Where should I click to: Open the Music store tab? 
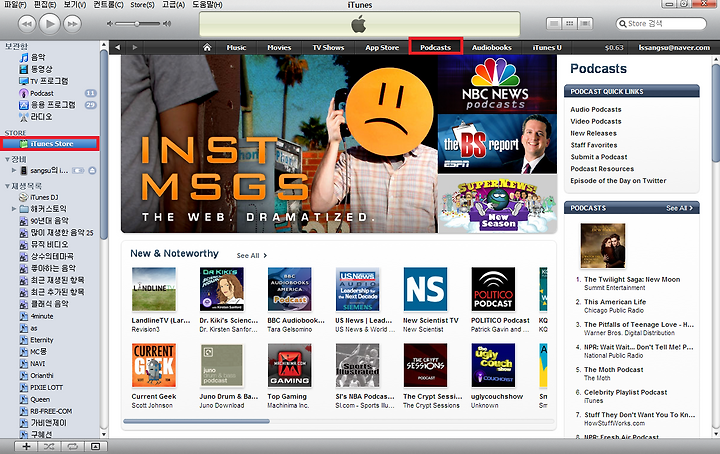[x=236, y=47]
